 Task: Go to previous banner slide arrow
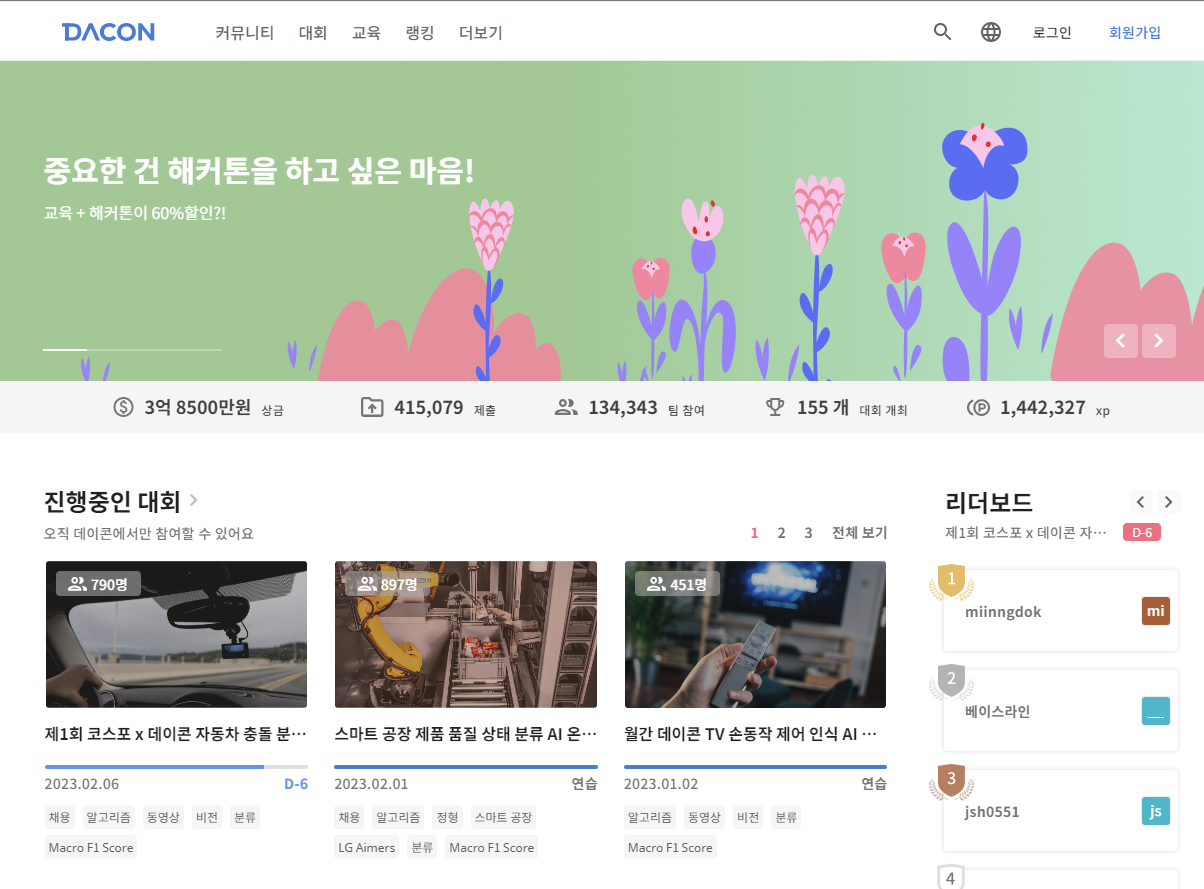pos(1121,341)
